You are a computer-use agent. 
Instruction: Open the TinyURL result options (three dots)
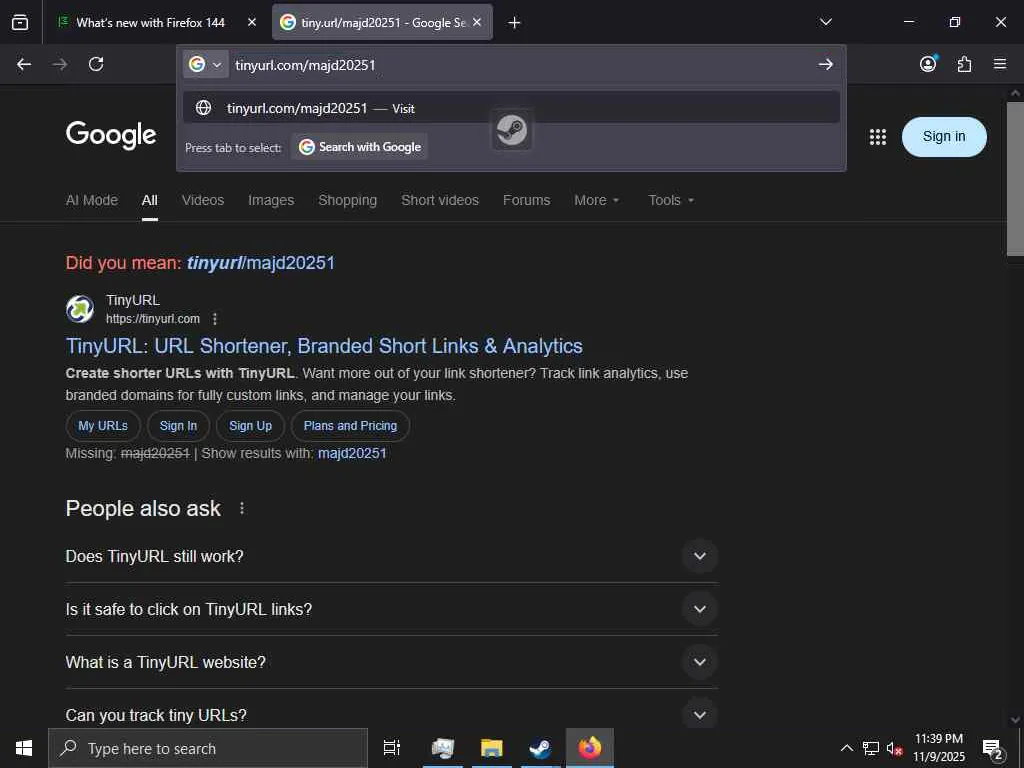tap(215, 319)
